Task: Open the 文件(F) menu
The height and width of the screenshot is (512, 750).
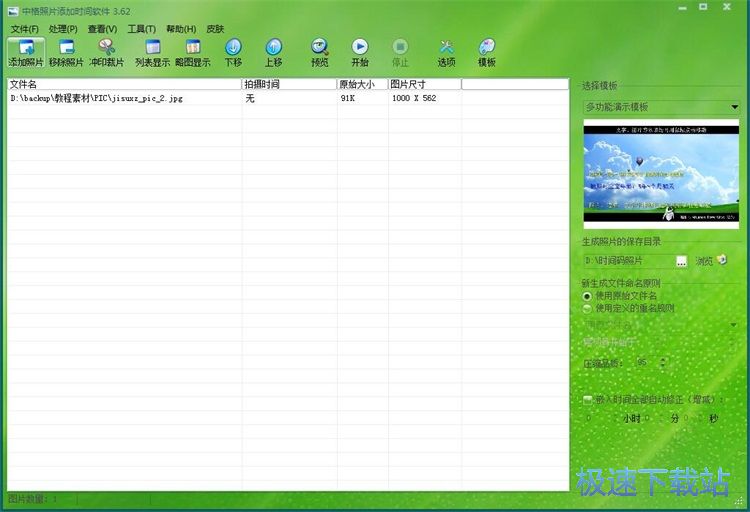Action: click(24, 29)
